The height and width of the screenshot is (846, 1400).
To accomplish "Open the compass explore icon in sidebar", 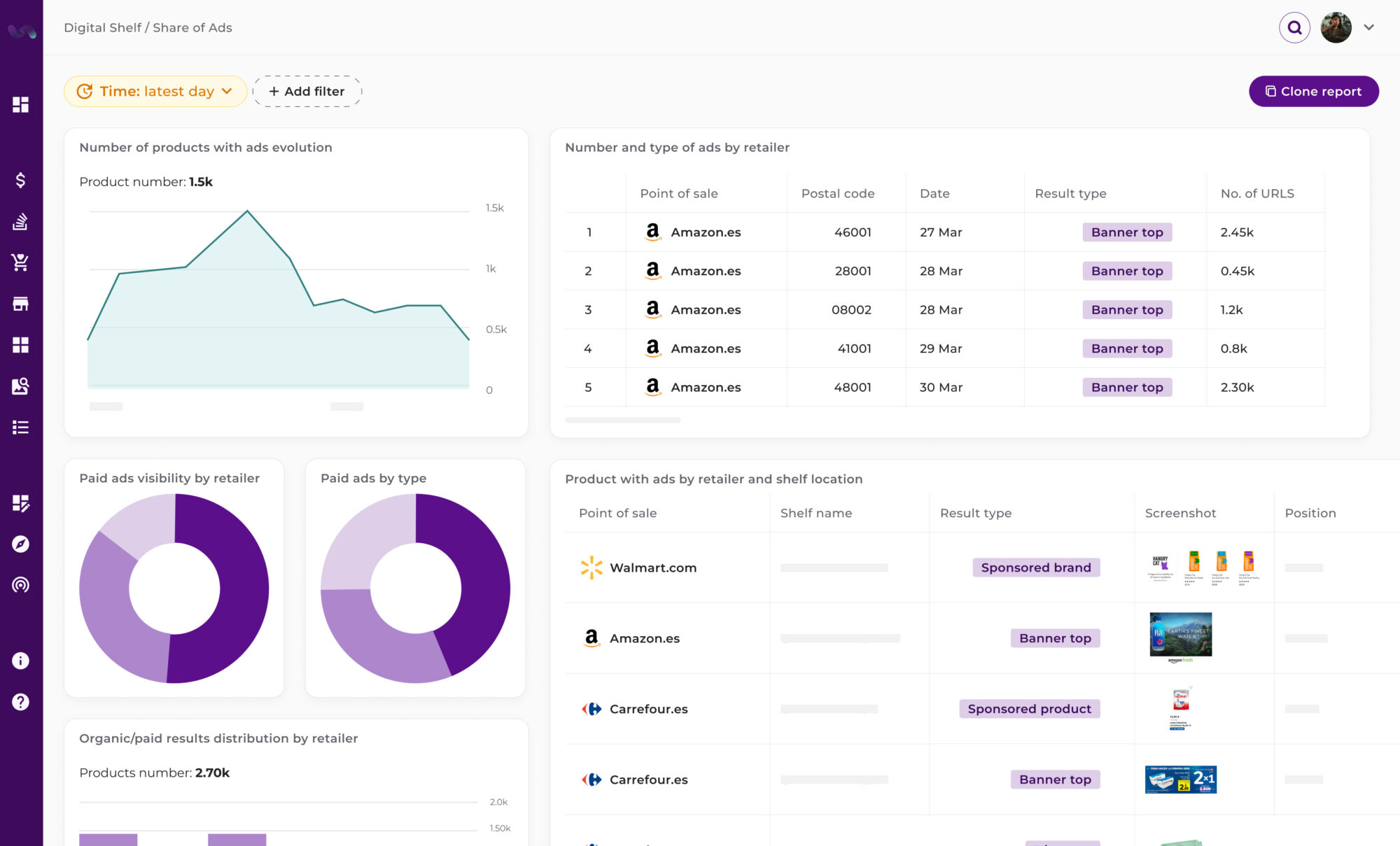I will (x=21, y=544).
